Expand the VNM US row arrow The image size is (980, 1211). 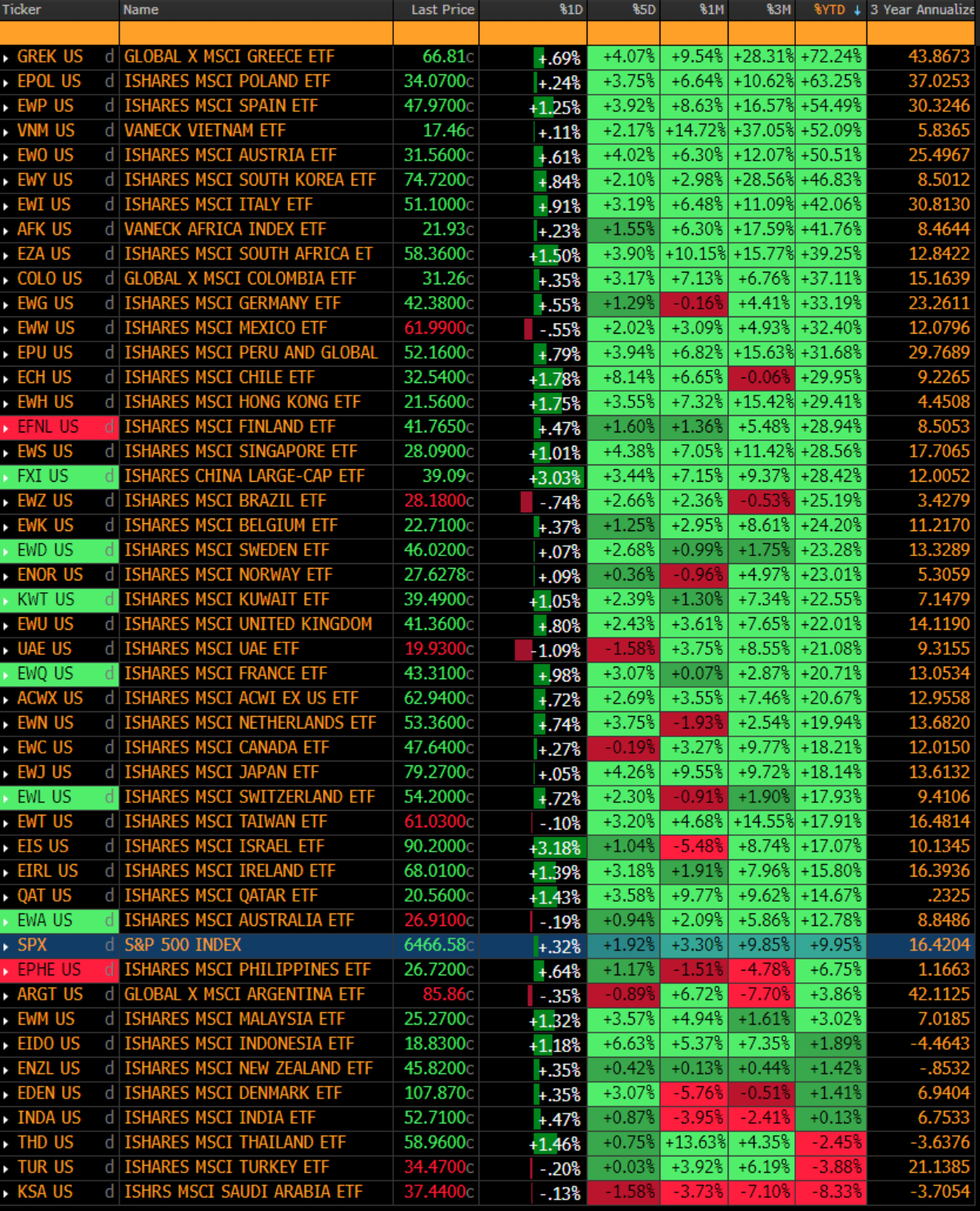click(6, 132)
